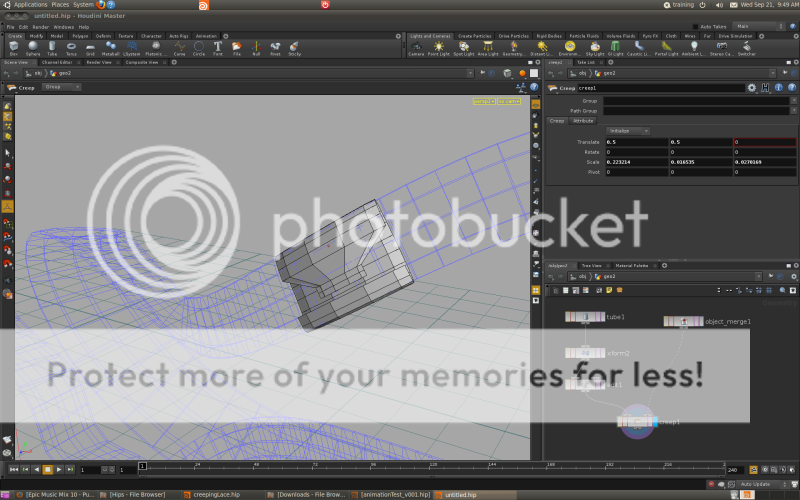Select the Curve shelf tool
Viewport: 800px width, 500px height.
tap(180, 48)
